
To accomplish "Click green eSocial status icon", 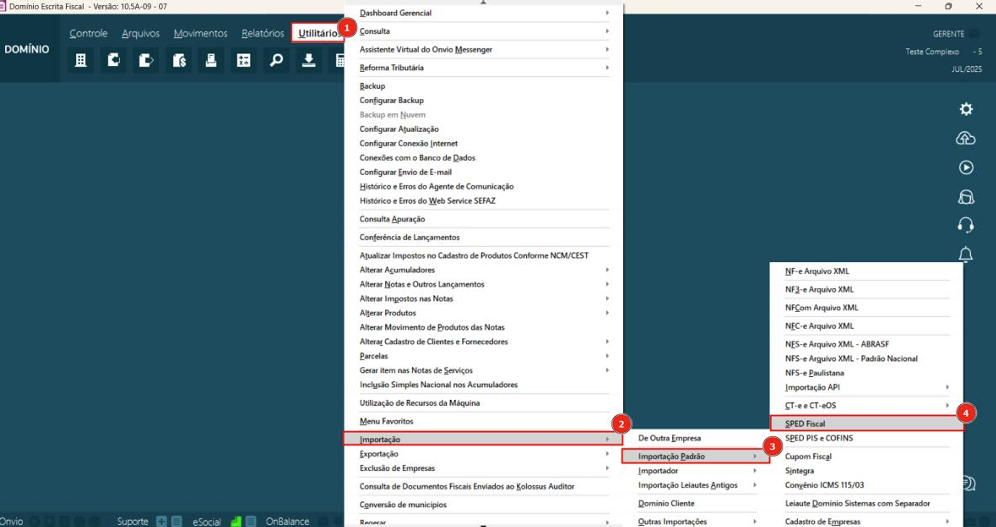I will click(x=237, y=521).
